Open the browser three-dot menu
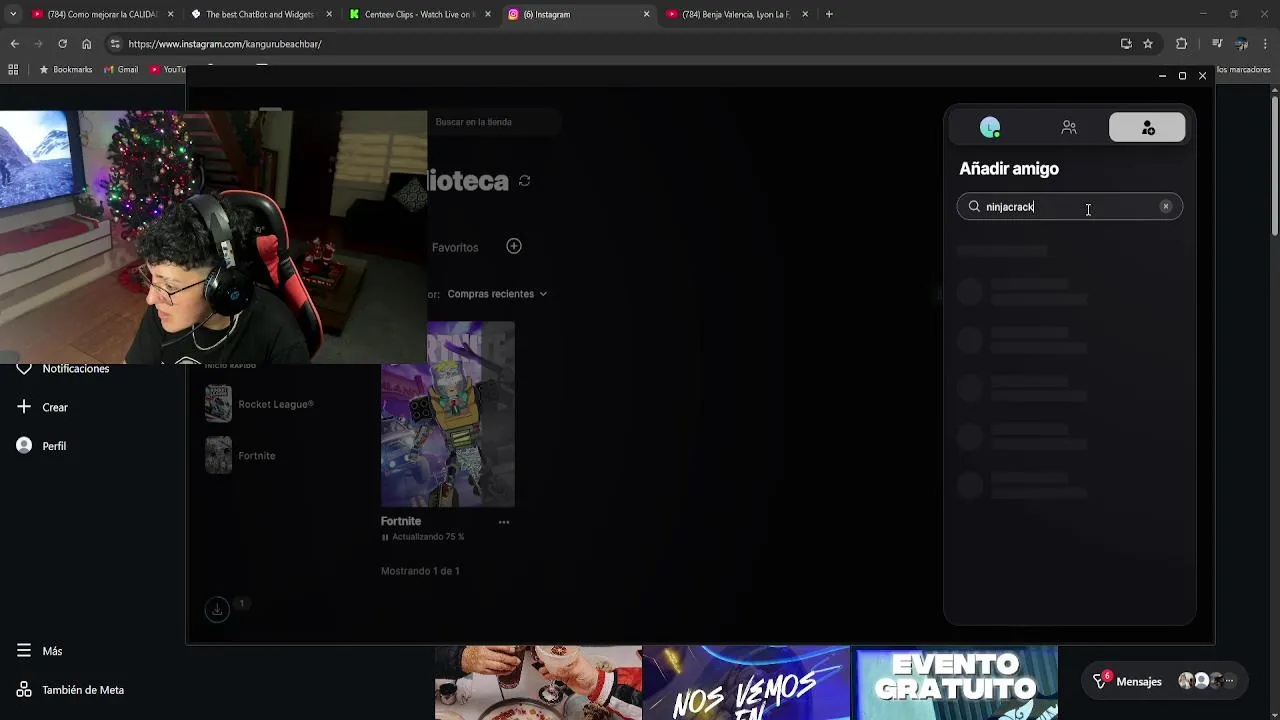1280x720 pixels. pyautogui.click(x=1267, y=44)
